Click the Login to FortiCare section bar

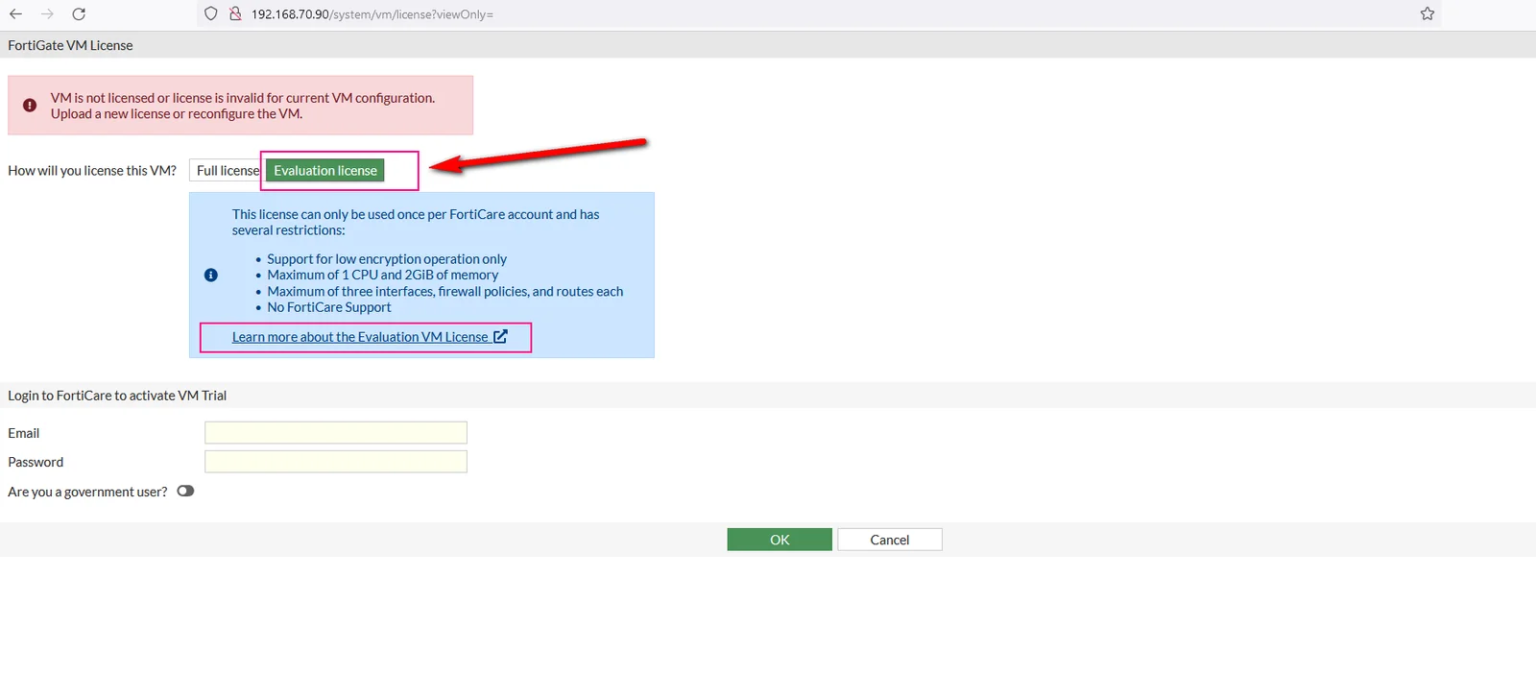(117, 395)
